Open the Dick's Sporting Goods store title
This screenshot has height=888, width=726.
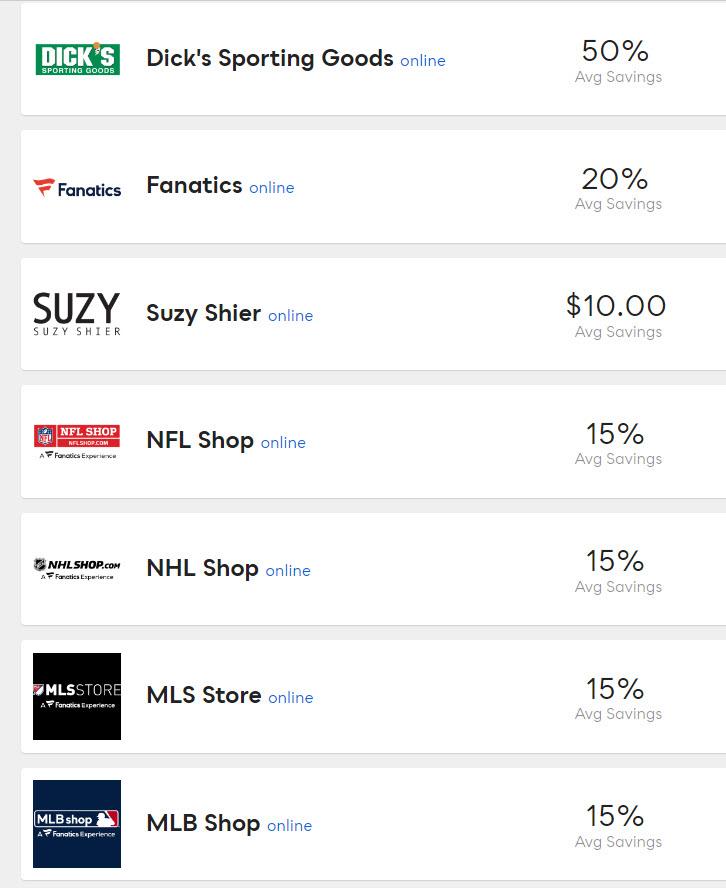coord(270,58)
